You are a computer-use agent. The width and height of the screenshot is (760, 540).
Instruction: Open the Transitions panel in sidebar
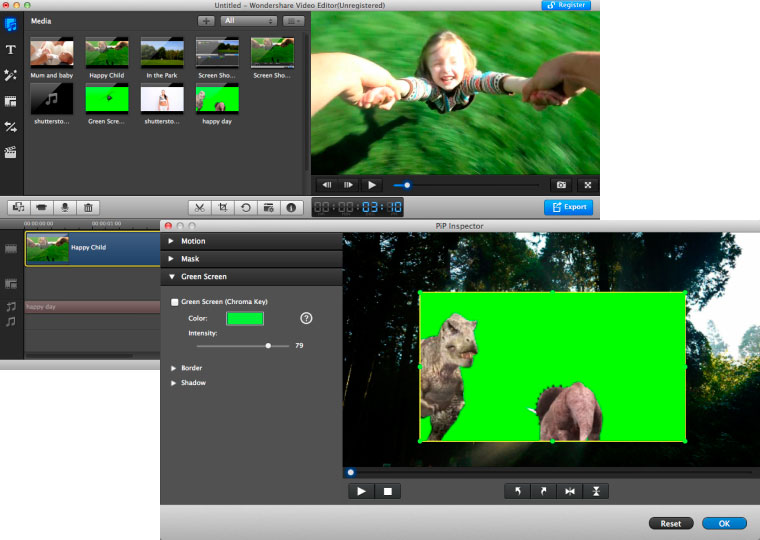[x=11, y=127]
